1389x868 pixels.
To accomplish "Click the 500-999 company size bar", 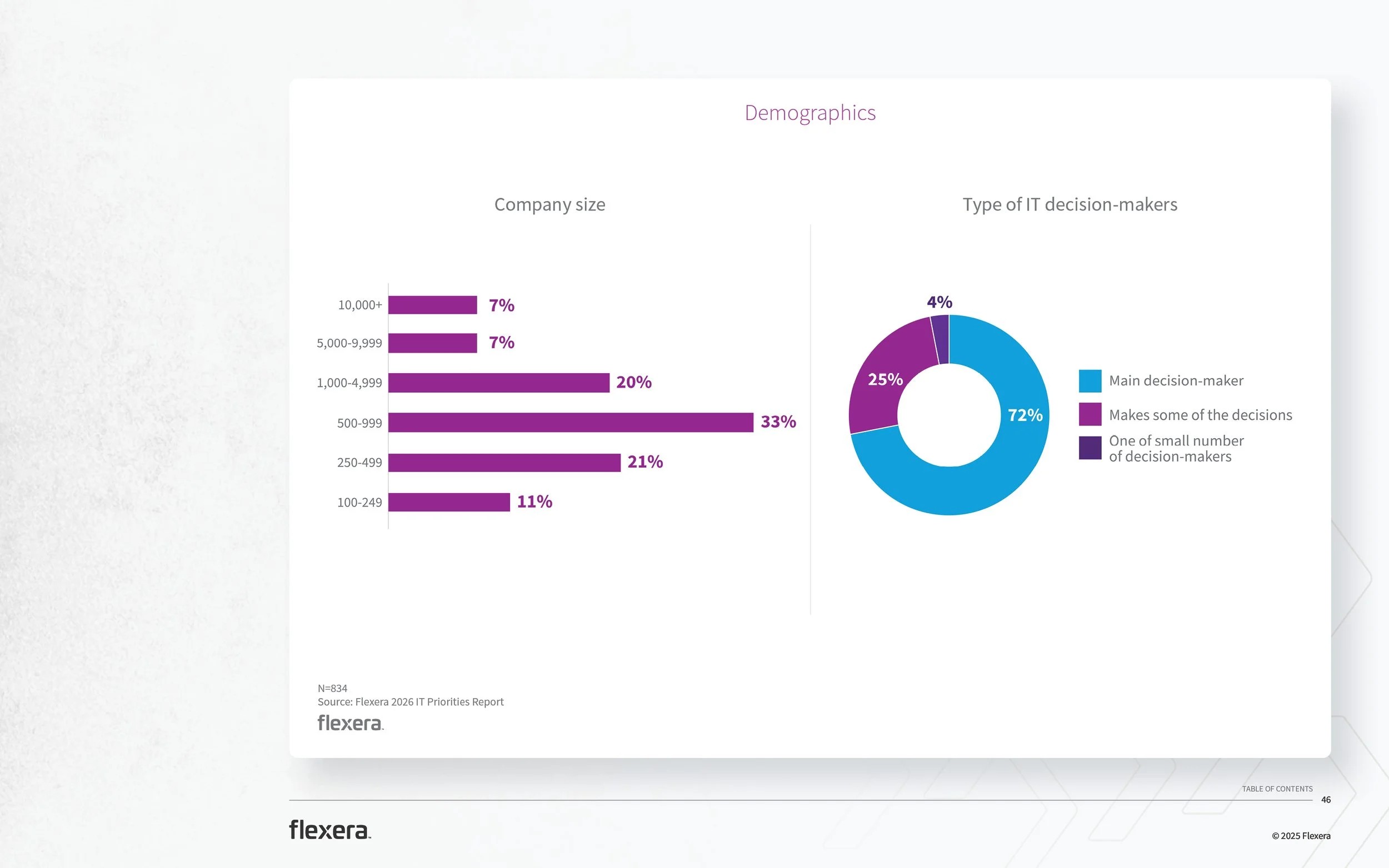I will pos(570,423).
